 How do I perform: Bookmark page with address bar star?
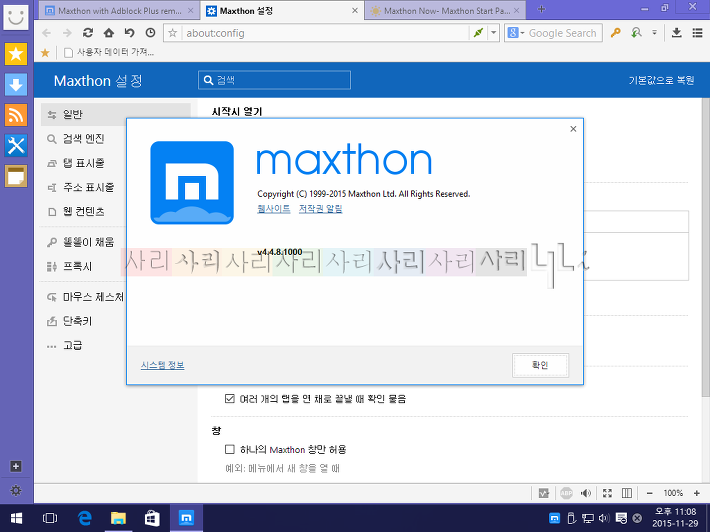point(173,33)
